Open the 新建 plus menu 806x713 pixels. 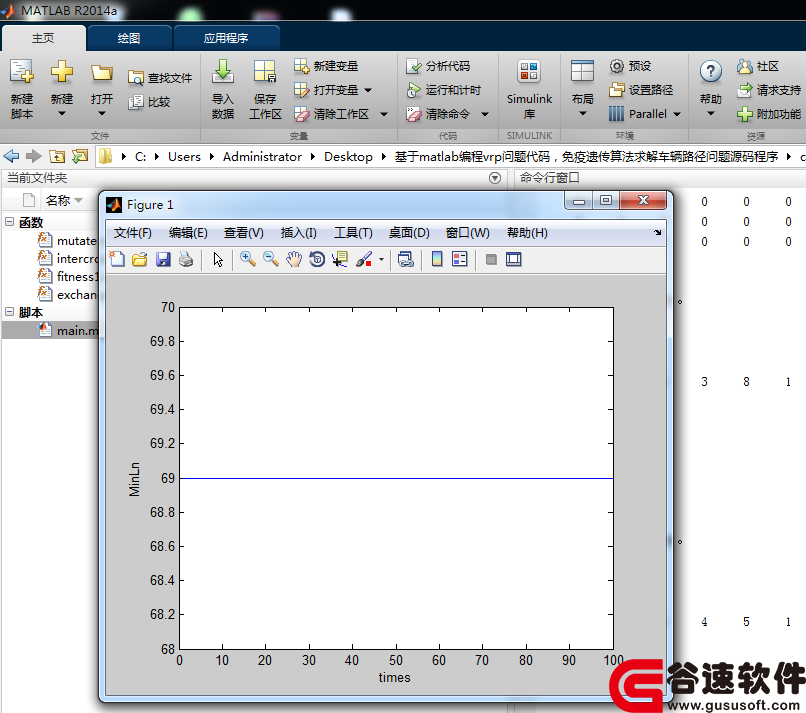click(x=62, y=88)
